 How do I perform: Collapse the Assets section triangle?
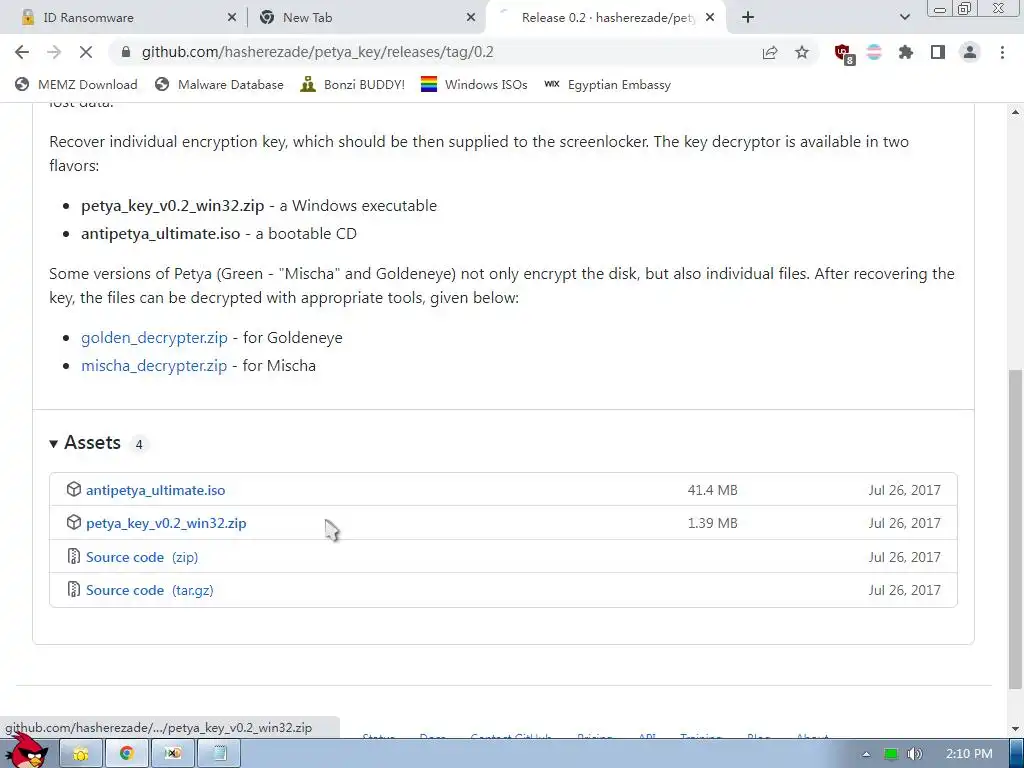click(x=54, y=444)
